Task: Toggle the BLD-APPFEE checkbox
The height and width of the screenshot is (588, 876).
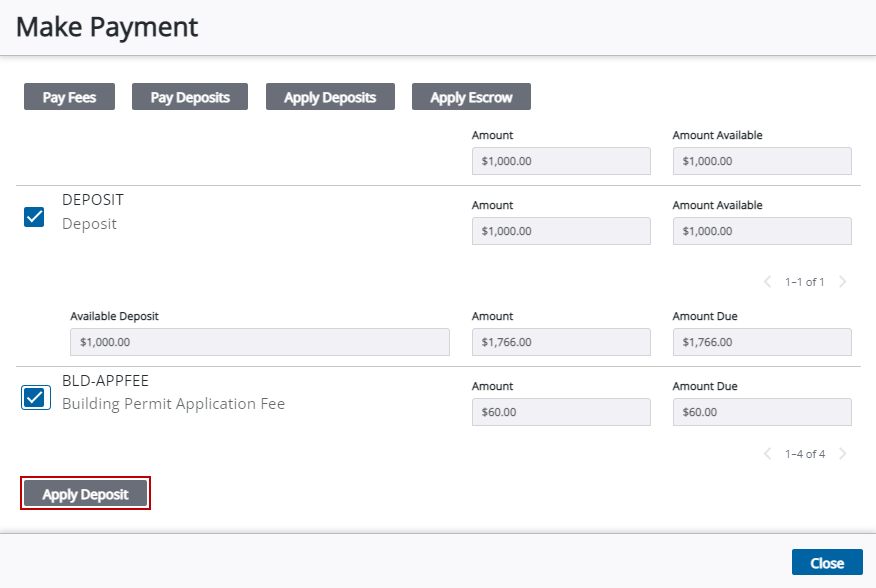Action: (34, 398)
